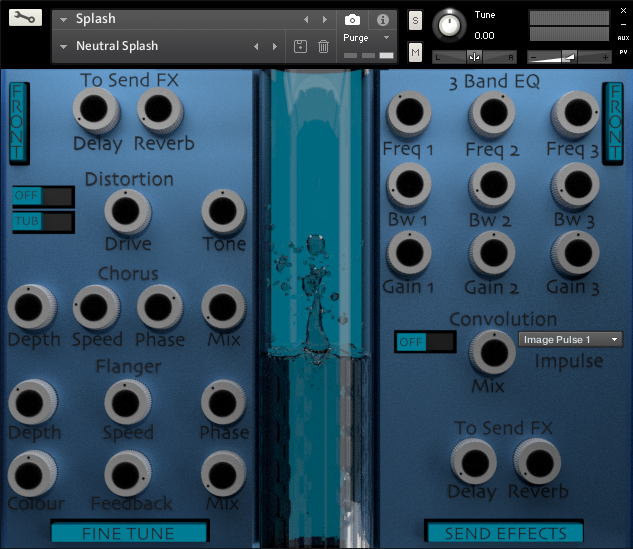Click the Tune knob
Screen dimensions: 633x549
pyautogui.click(x=449, y=25)
